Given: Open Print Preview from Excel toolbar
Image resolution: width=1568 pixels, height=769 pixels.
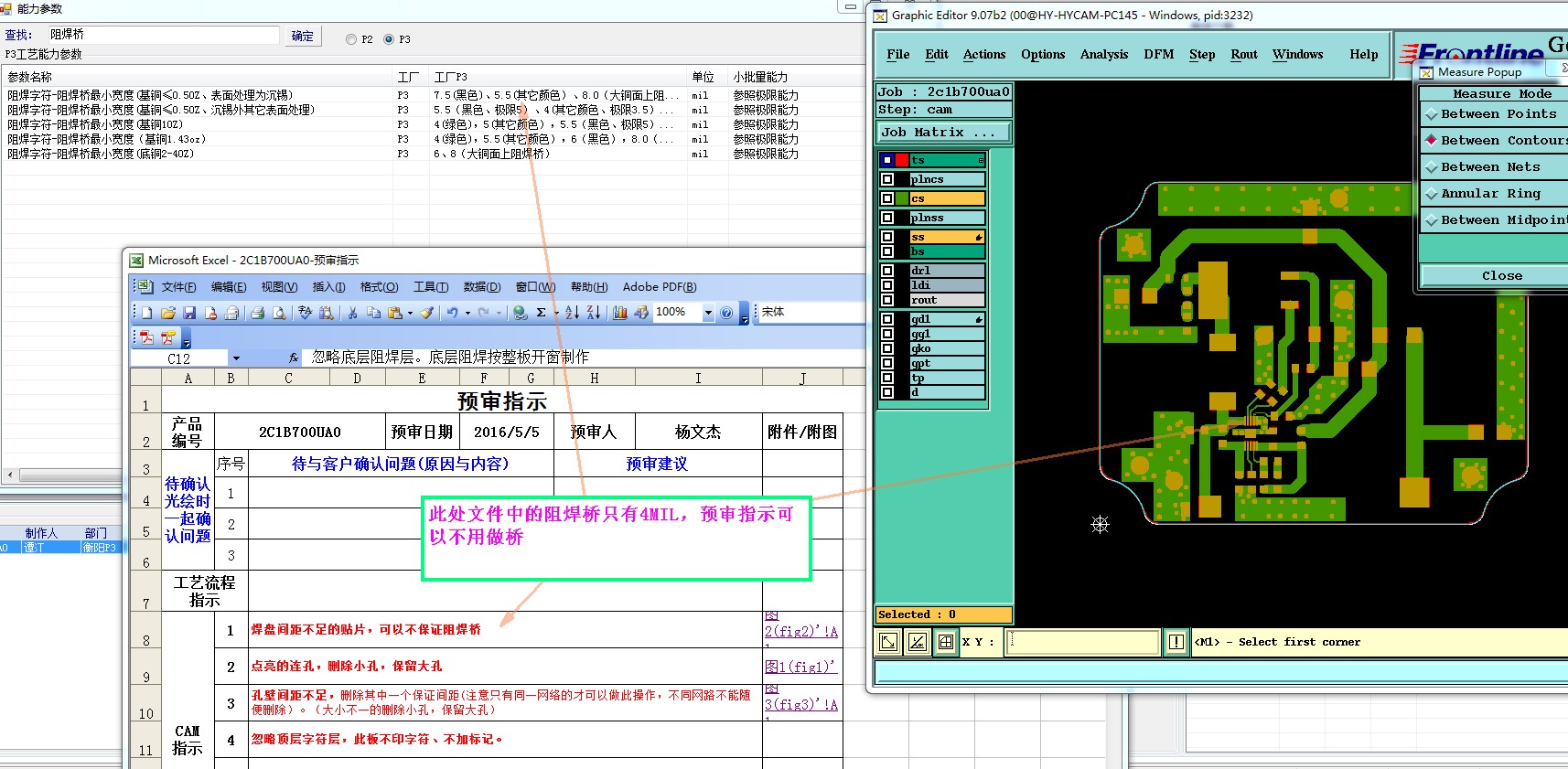Looking at the screenshot, I should [x=279, y=313].
